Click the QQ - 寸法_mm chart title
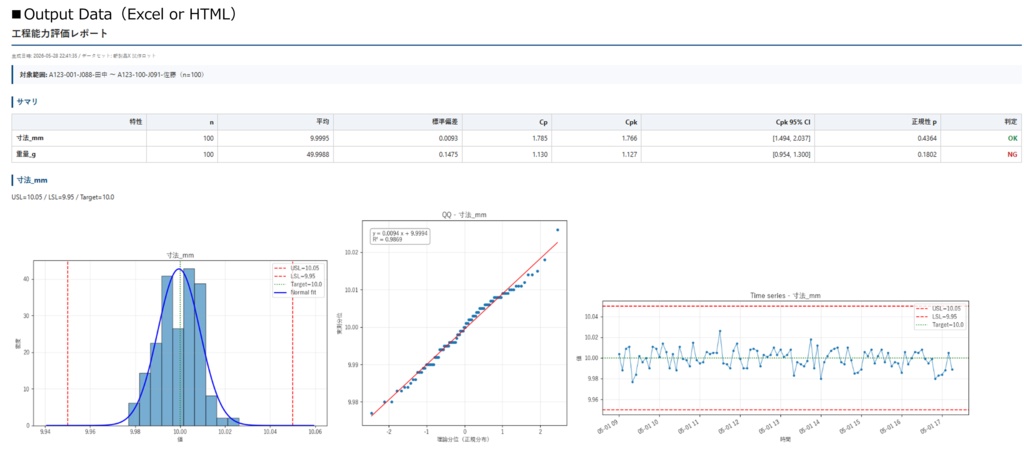This screenshot has height=456, width=1024. [464, 214]
